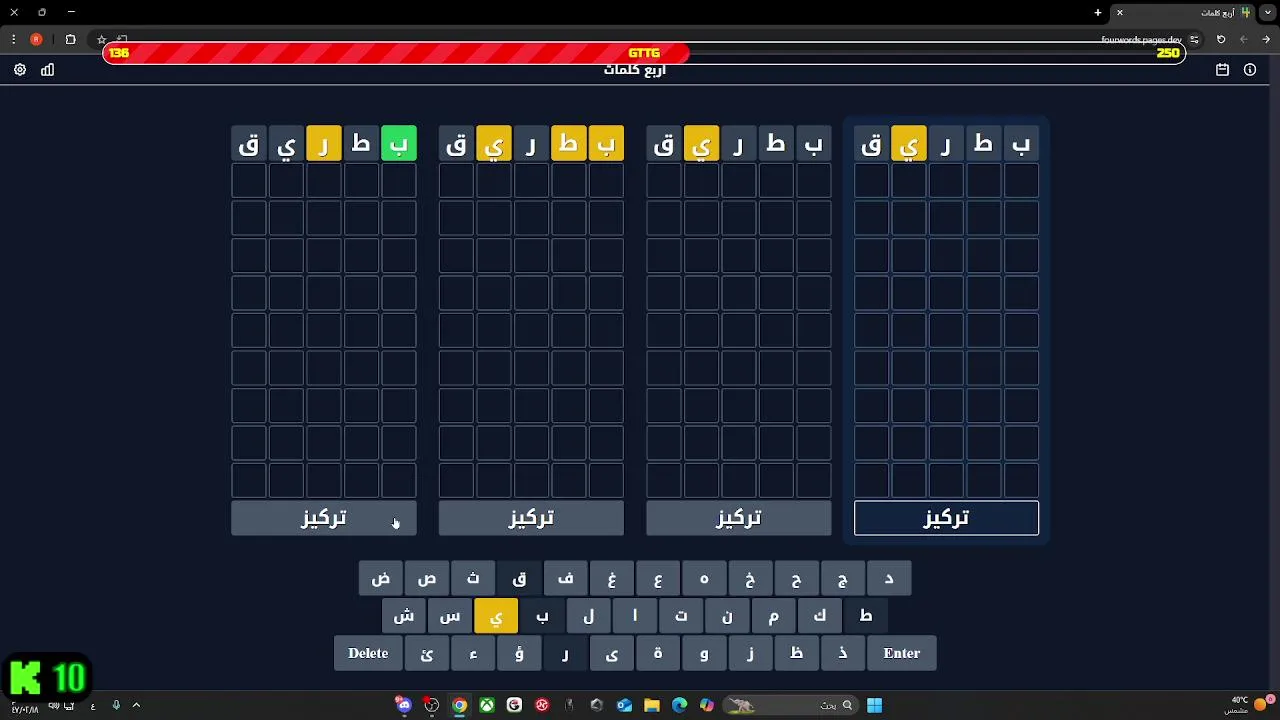
Task: Reload the page
Action: point(1220,40)
